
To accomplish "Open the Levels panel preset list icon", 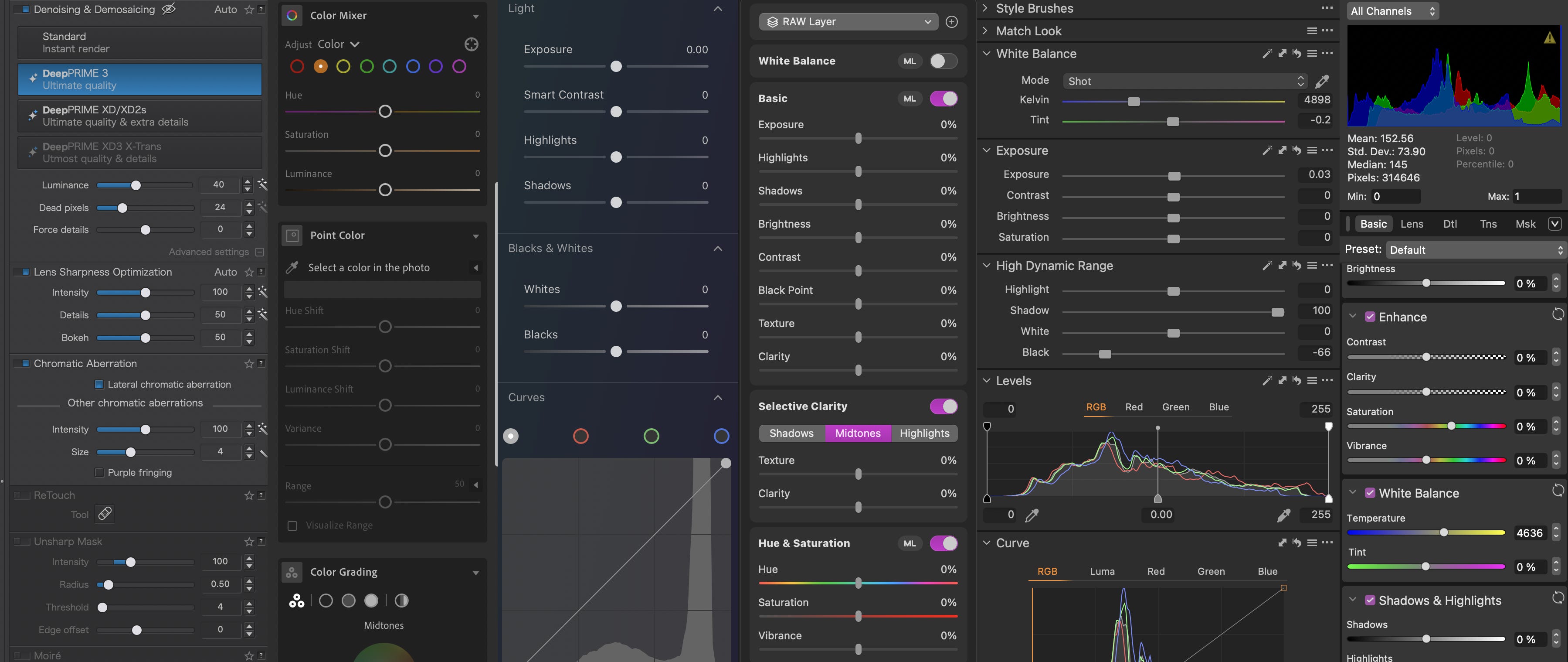I will pos(1312,380).
